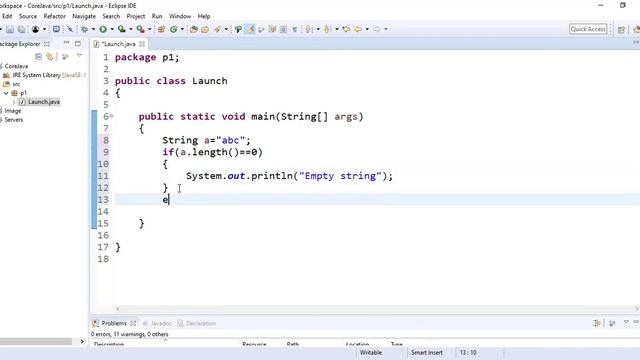The width and height of the screenshot is (640, 360).
Task: Click the Next Annotation icon
Action: coord(309,29)
